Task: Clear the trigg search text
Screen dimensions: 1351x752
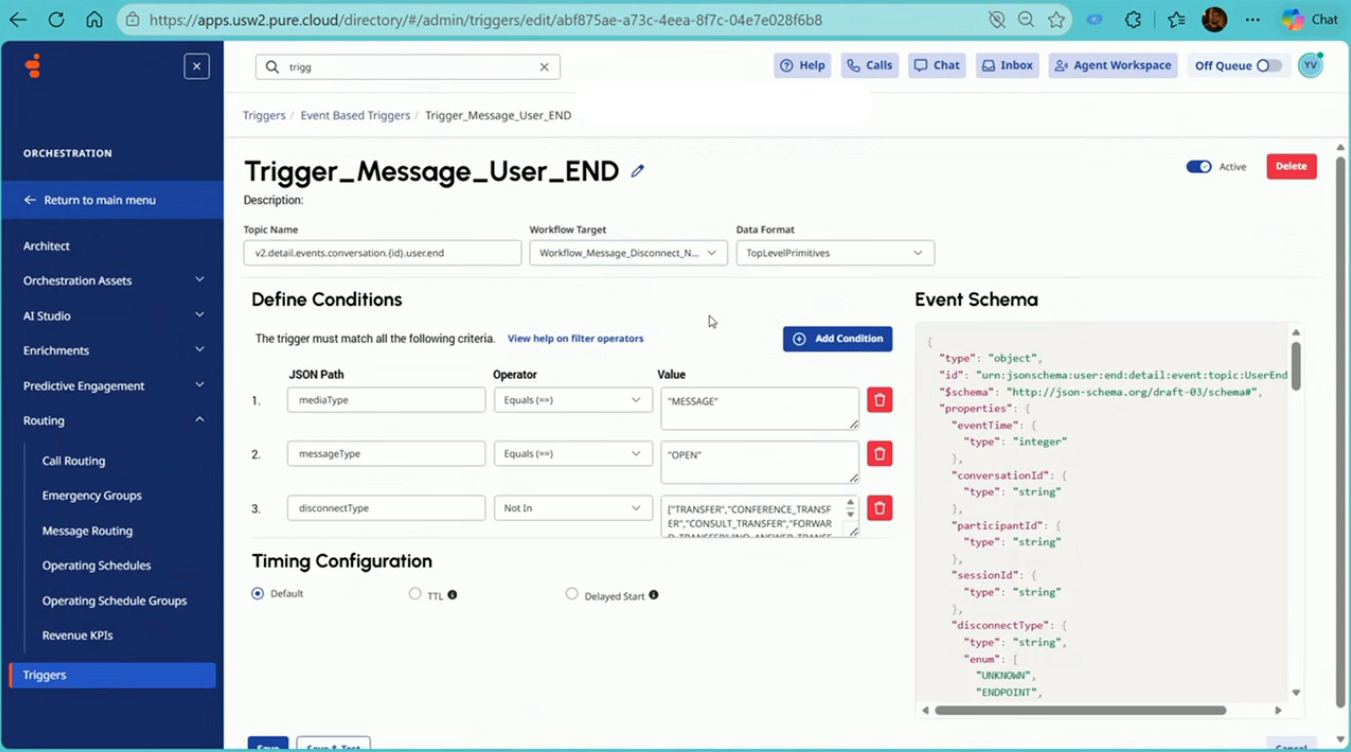Action: (x=544, y=67)
